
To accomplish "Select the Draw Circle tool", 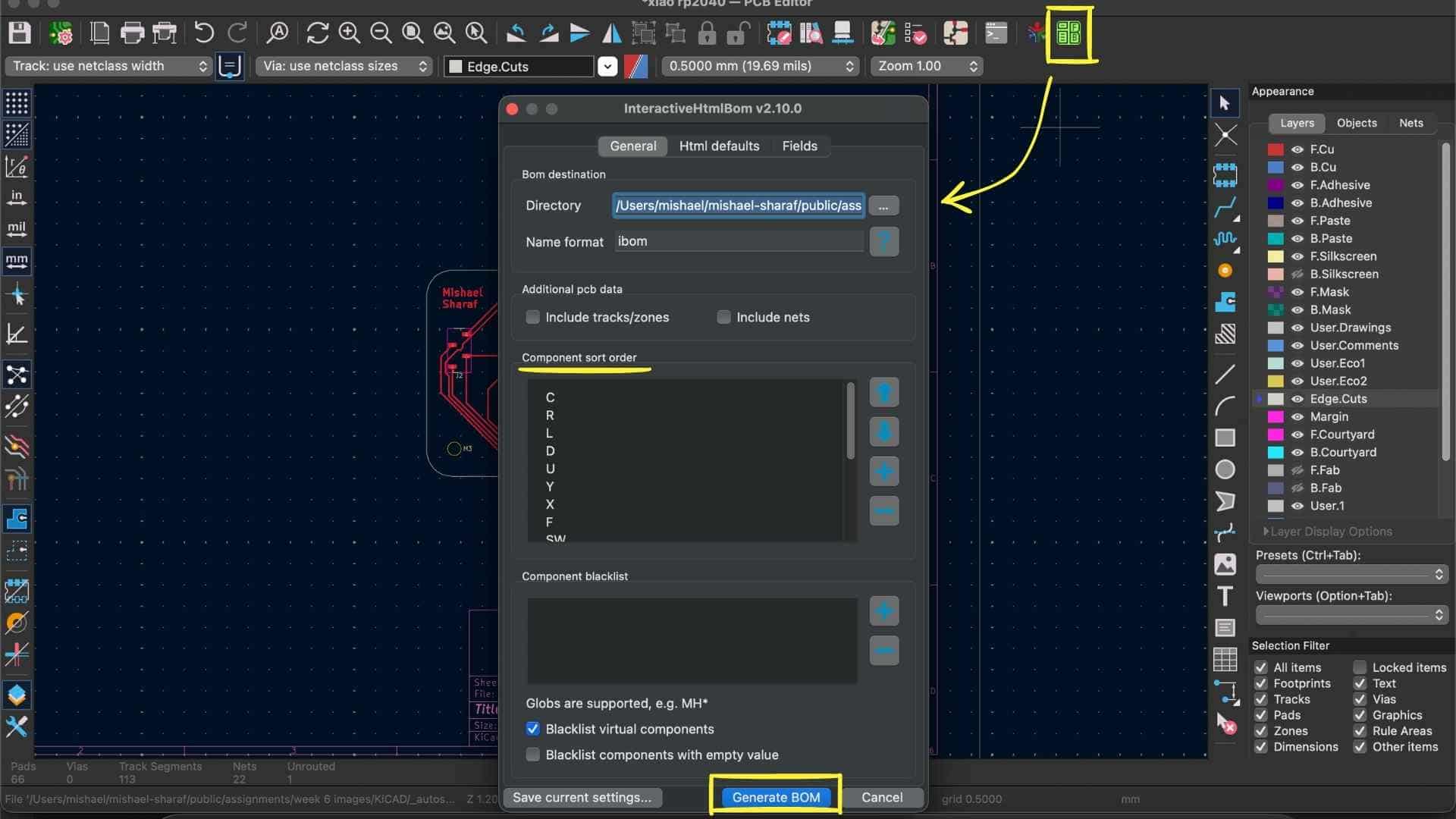I will pos(1225,470).
